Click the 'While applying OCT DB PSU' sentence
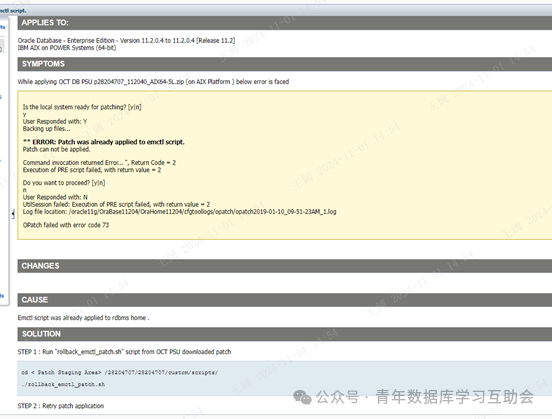 [153, 82]
